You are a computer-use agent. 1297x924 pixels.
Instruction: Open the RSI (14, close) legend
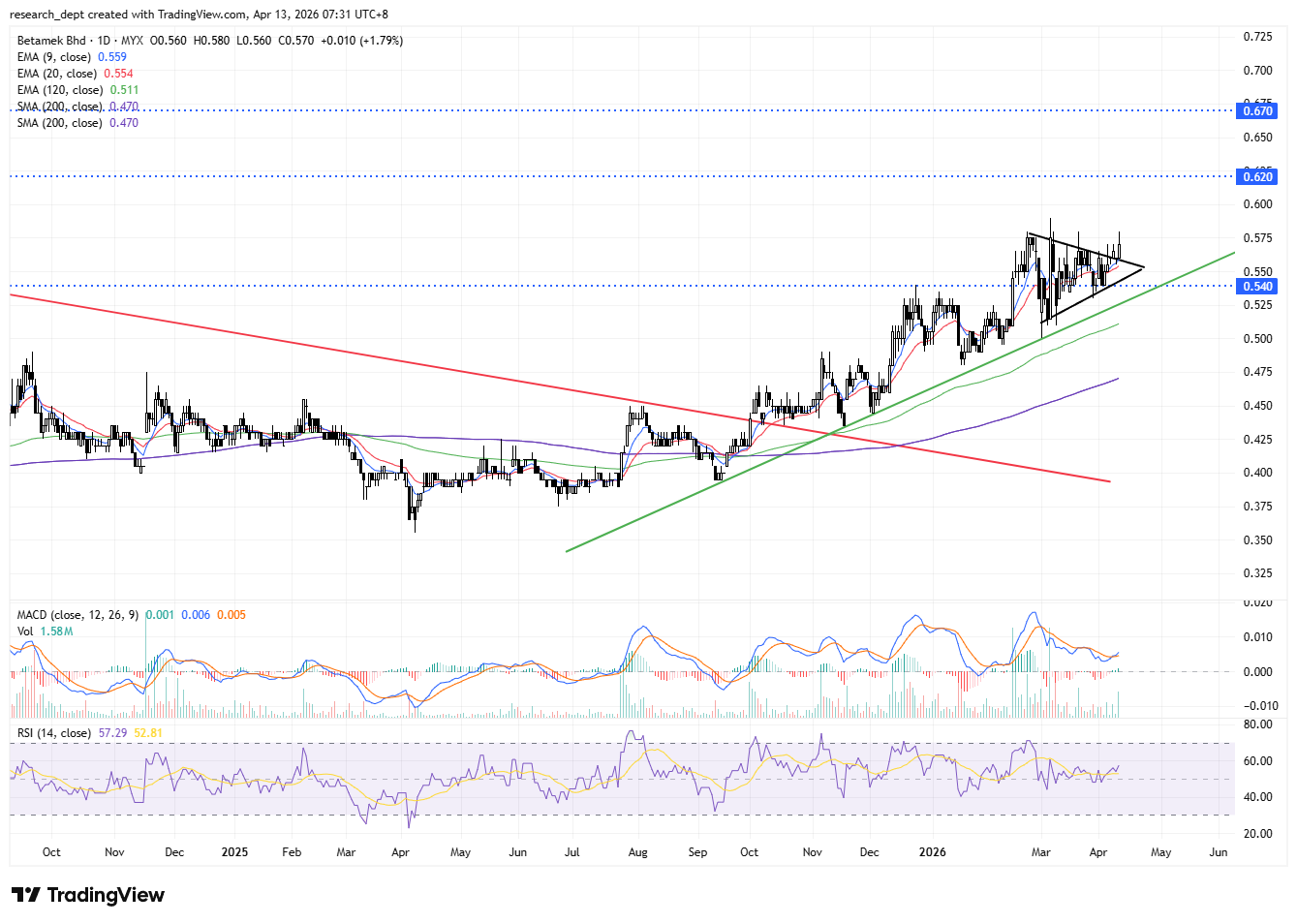tap(53, 733)
